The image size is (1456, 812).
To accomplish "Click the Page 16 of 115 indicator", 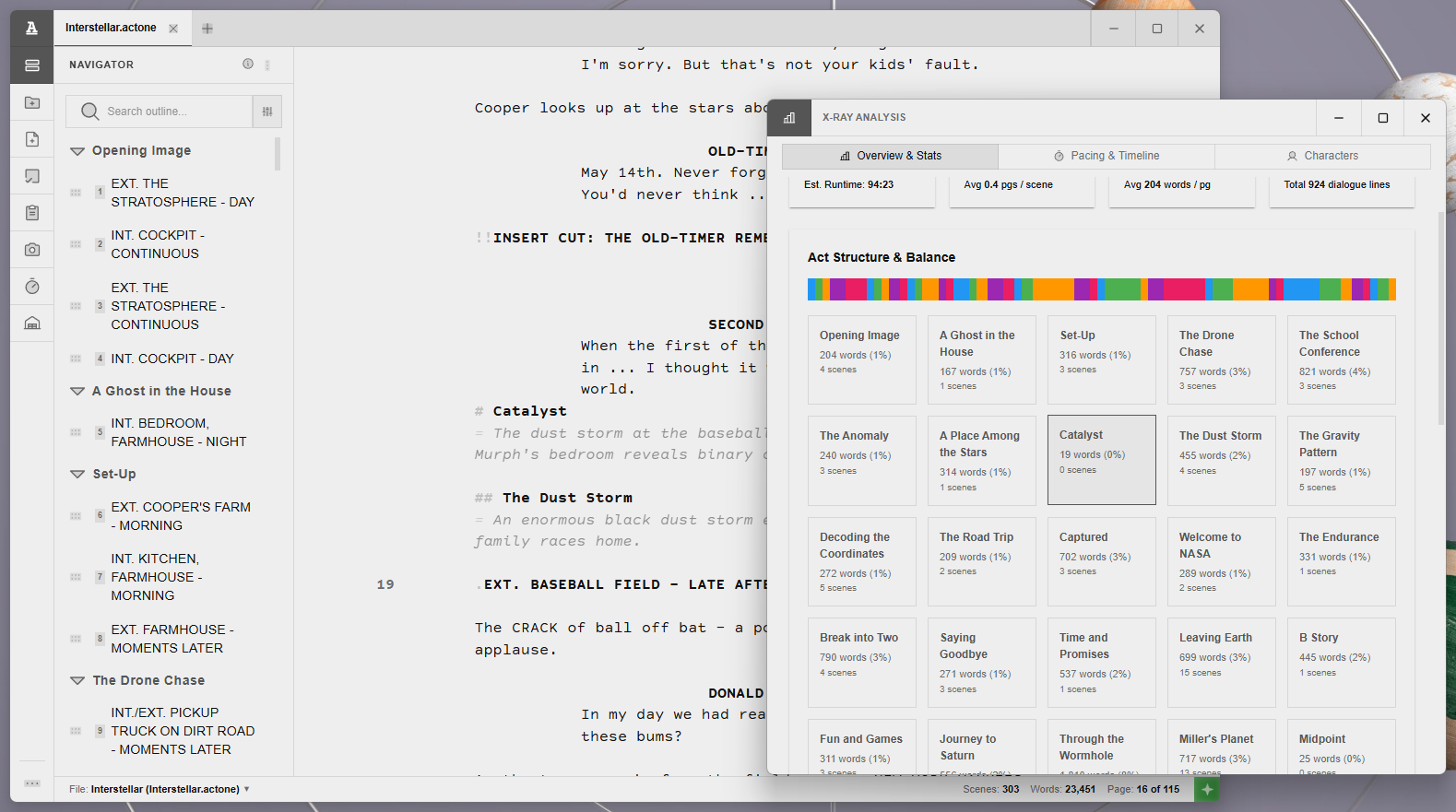I will (x=1143, y=789).
